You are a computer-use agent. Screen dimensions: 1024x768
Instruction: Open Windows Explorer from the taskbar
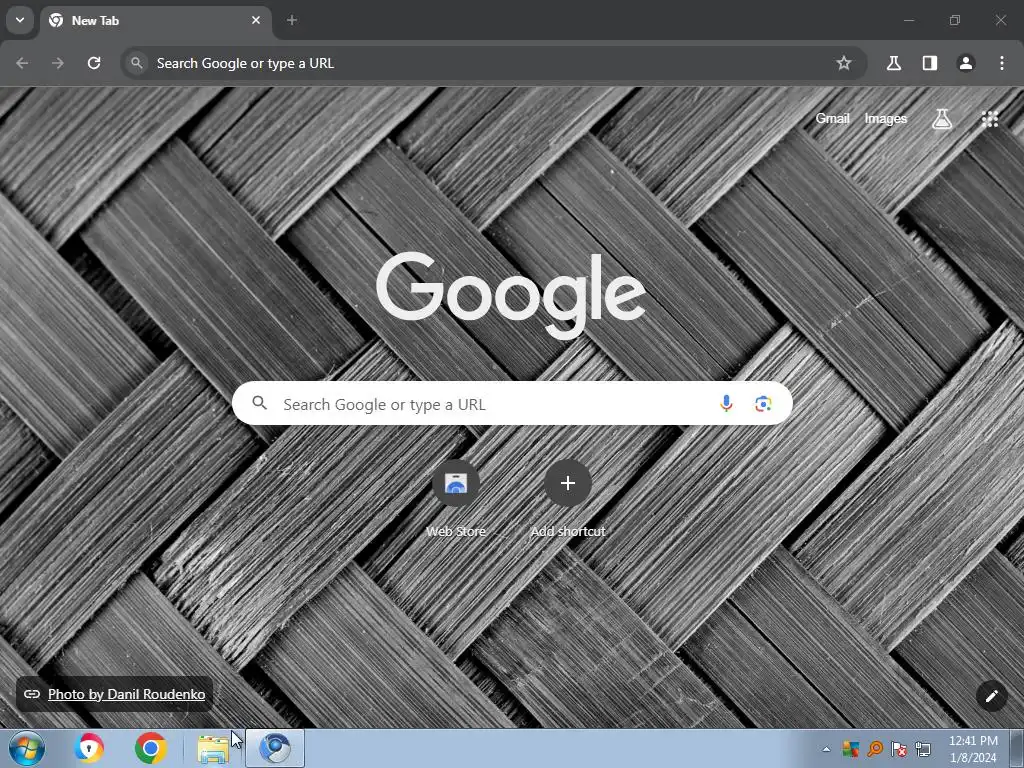[213, 748]
